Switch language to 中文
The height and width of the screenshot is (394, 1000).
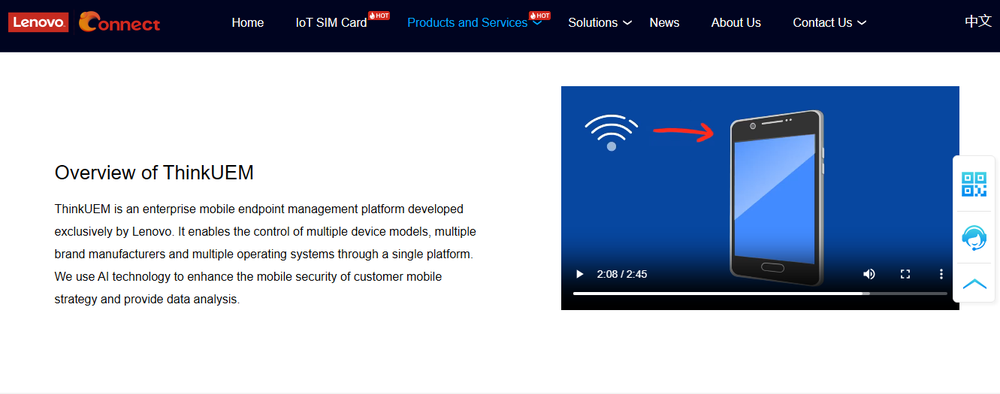pos(978,22)
